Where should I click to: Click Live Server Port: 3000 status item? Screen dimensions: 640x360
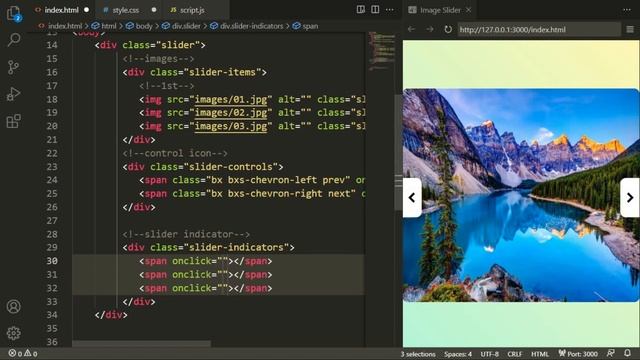click(x=578, y=354)
